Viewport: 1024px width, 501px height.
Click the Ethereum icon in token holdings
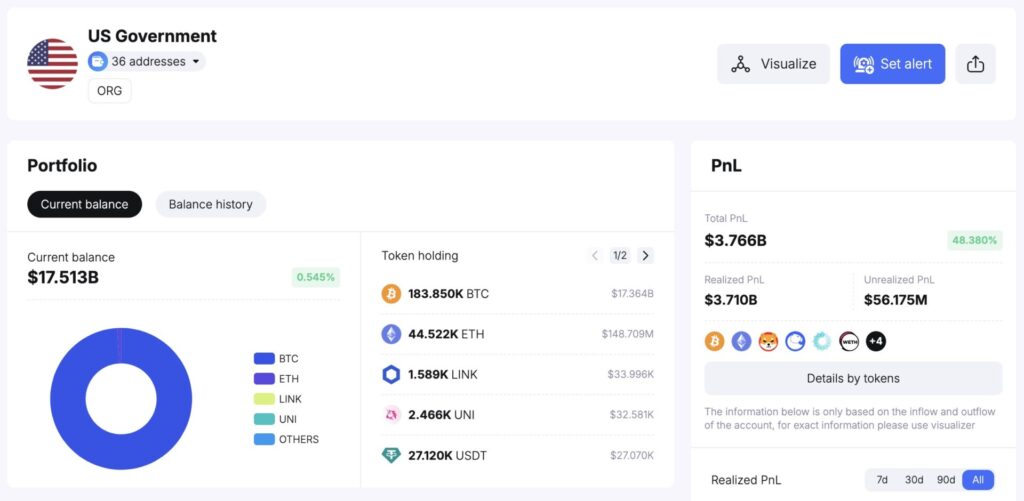pyautogui.click(x=391, y=334)
